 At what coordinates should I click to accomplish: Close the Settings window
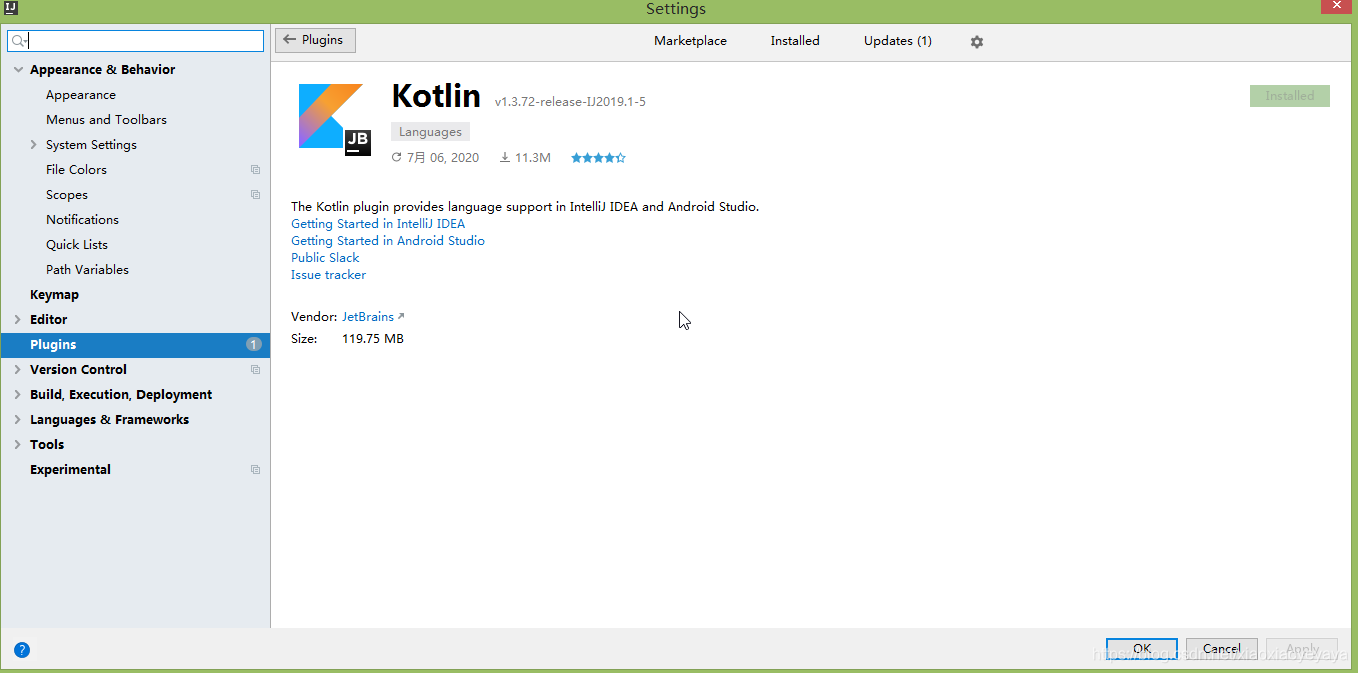pyautogui.click(x=1337, y=5)
